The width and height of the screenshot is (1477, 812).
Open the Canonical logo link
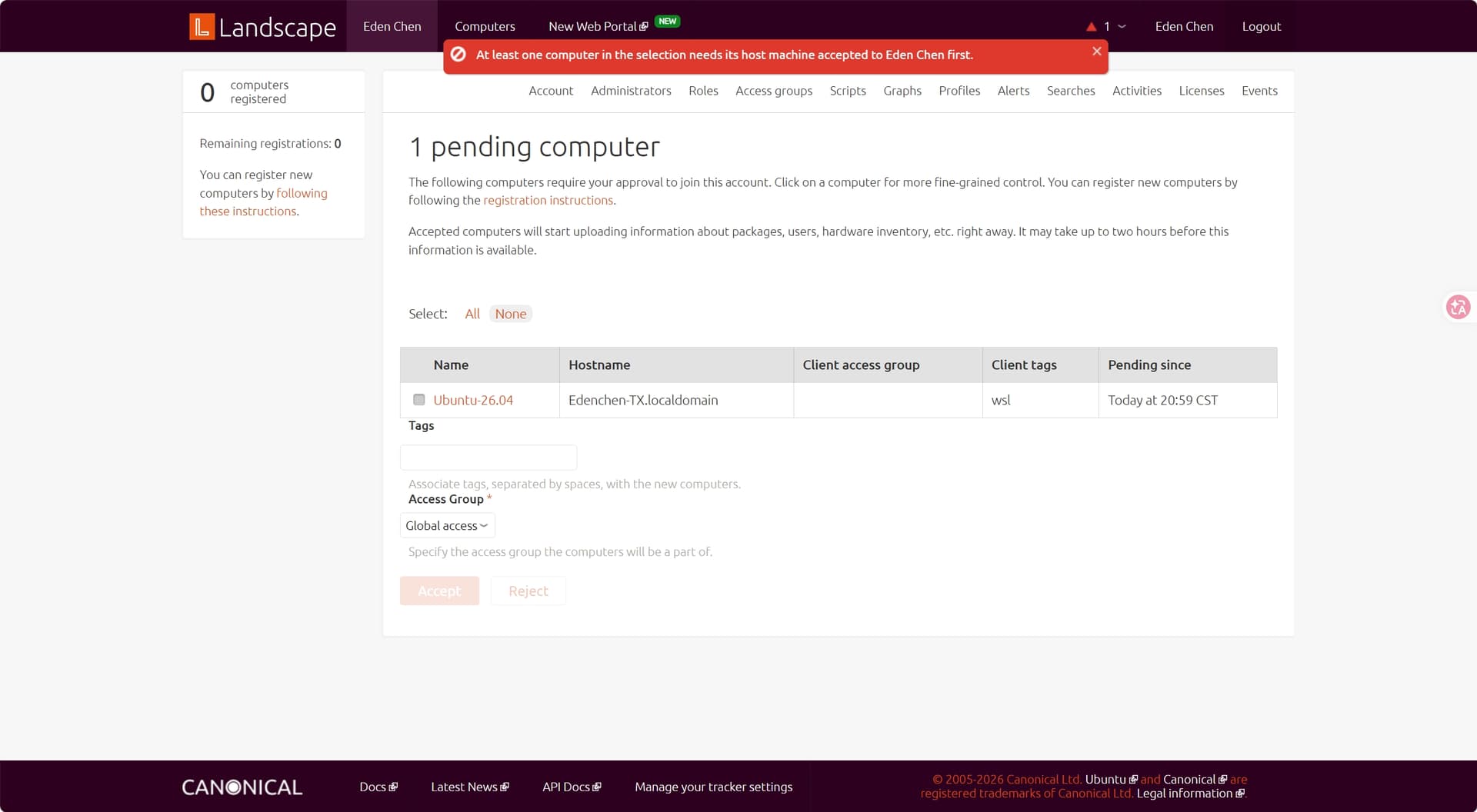click(242, 787)
